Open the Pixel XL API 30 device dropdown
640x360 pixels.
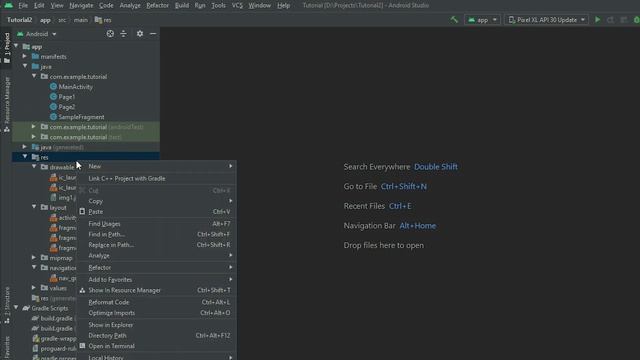click(x=547, y=20)
